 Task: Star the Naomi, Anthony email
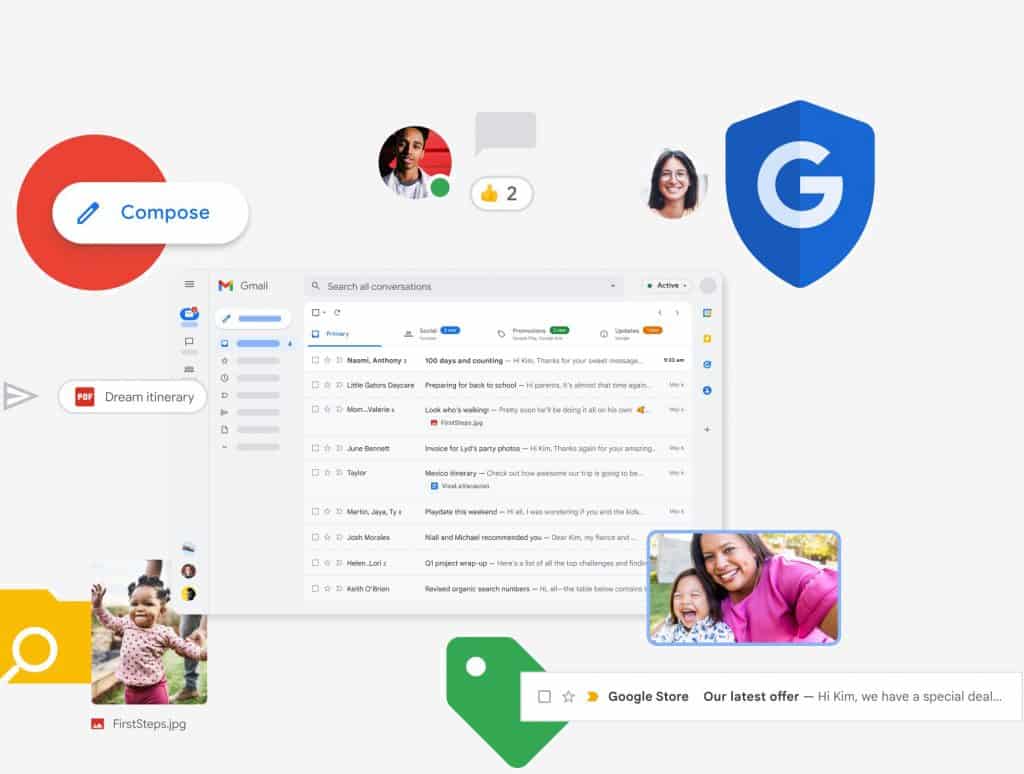[x=327, y=360]
